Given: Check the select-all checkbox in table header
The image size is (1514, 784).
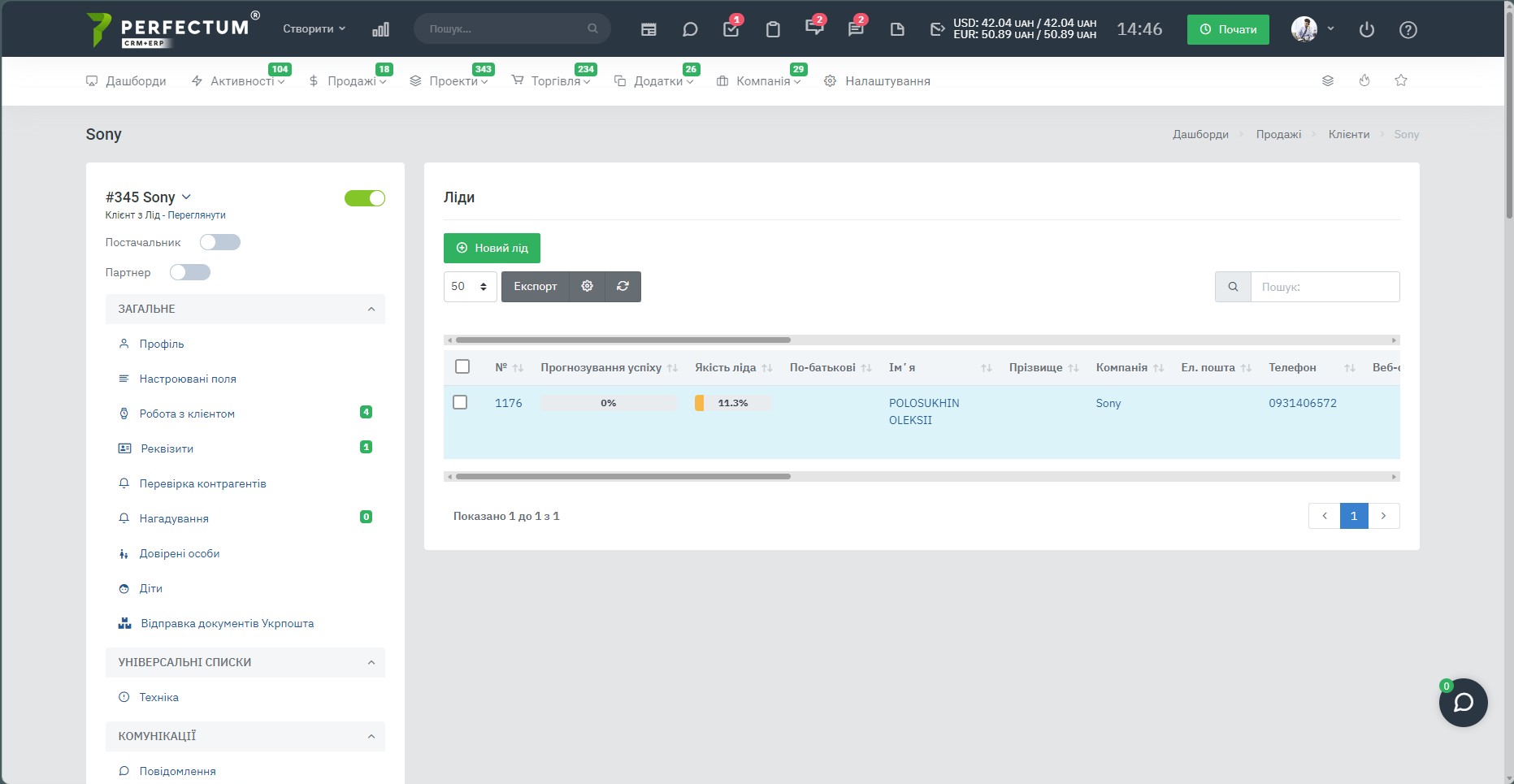Looking at the screenshot, I should click(x=462, y=366).
